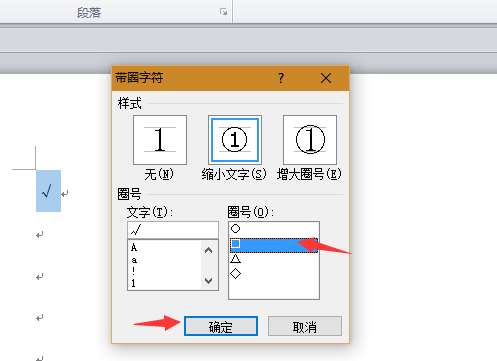The image size is (497, 361).
Task: Pick the 增大圈号(E) enlarge circle style icon
Action: click(310, 140)
